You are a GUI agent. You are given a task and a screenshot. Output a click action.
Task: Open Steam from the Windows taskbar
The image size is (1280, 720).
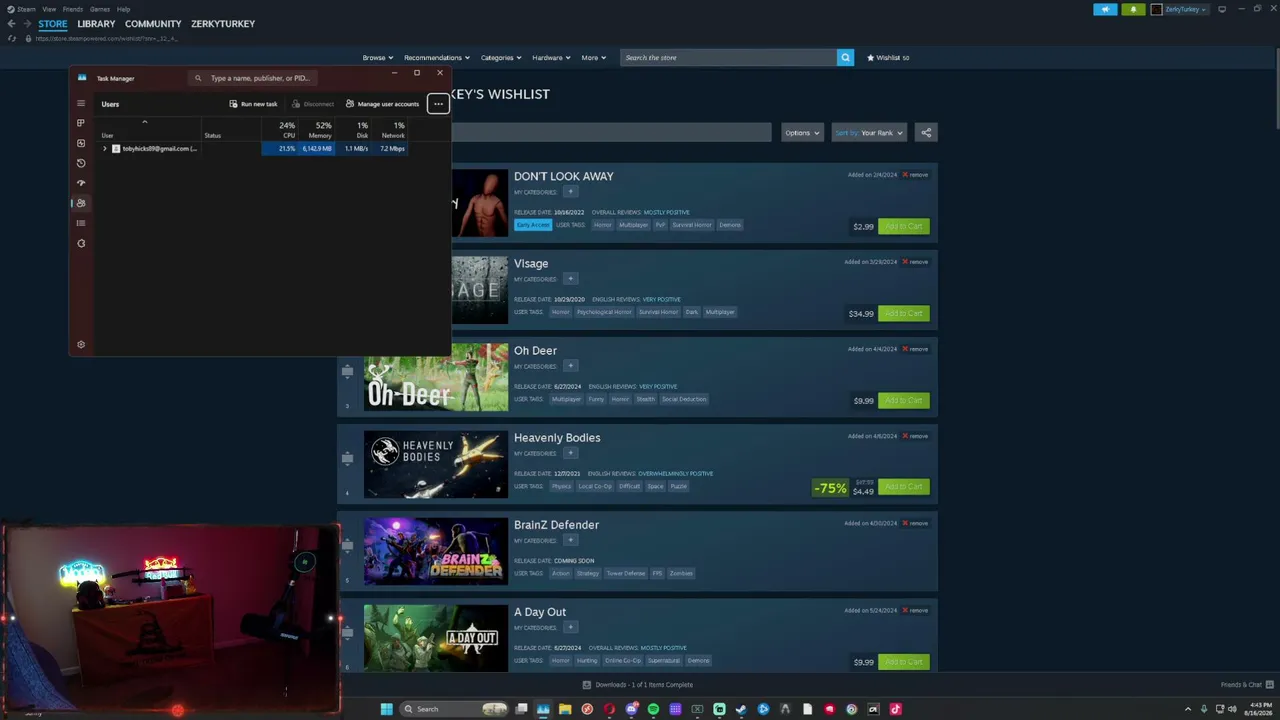pyautogui.click(x=741, y=710)
